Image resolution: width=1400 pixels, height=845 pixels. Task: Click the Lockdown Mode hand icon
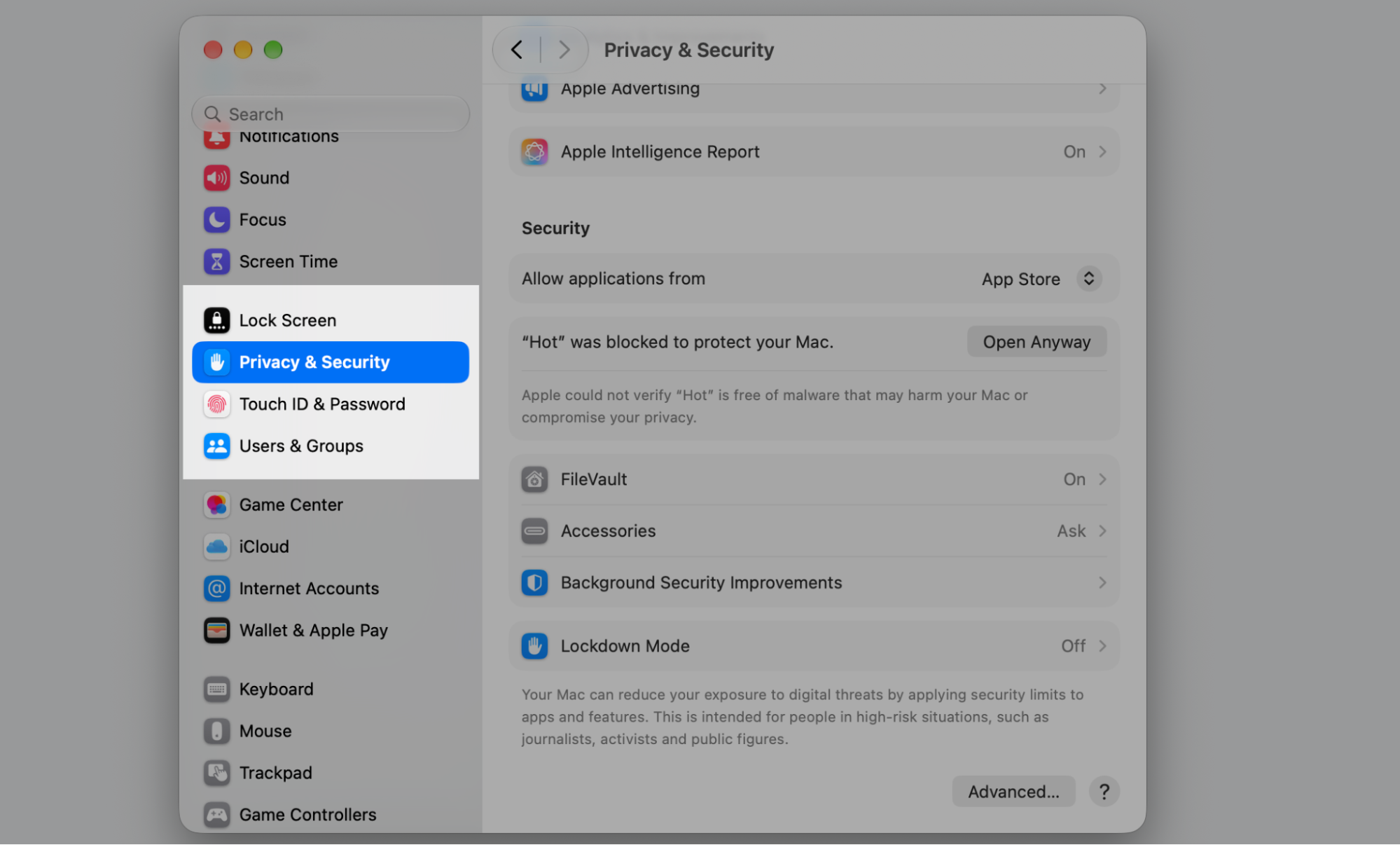pos(534,646)
